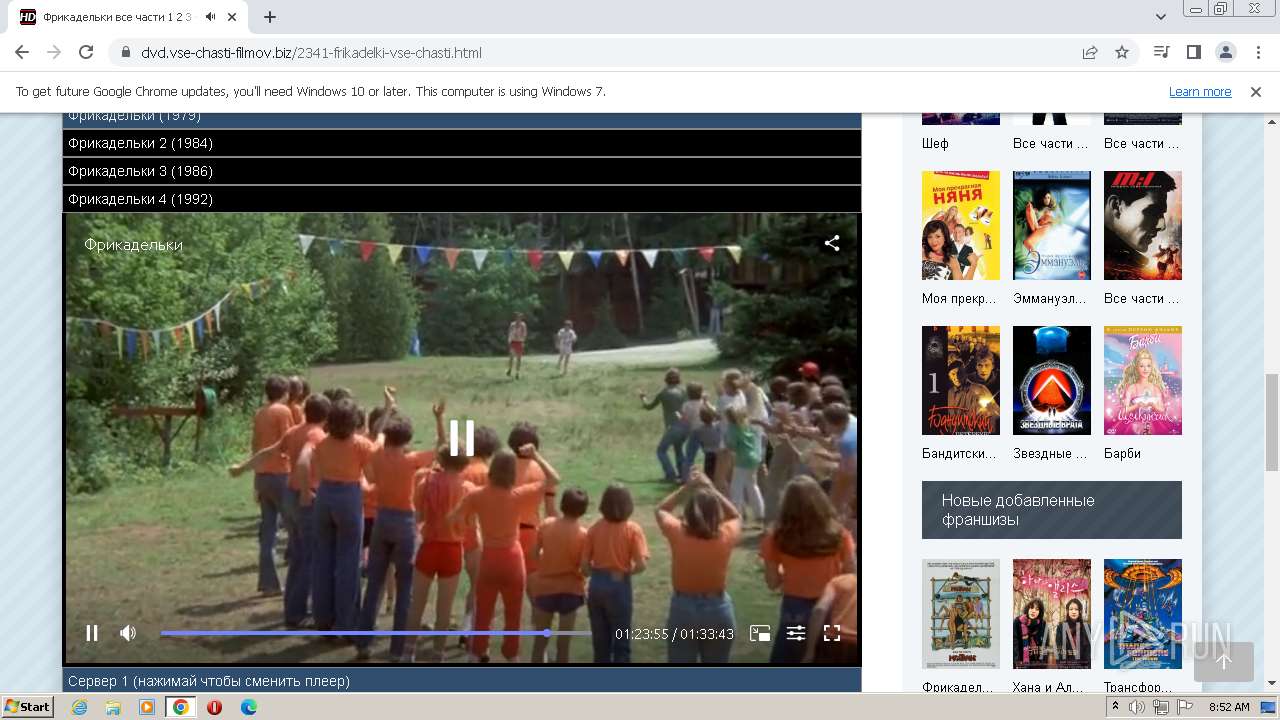Open Windows Start menu
The width and height of the screenshot is (1280, 720).
pos(28,706)
